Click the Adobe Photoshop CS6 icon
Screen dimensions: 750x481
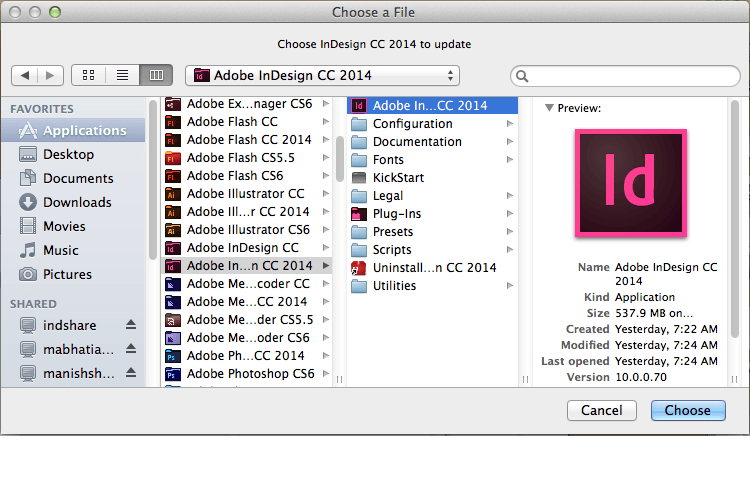(173, 374)
